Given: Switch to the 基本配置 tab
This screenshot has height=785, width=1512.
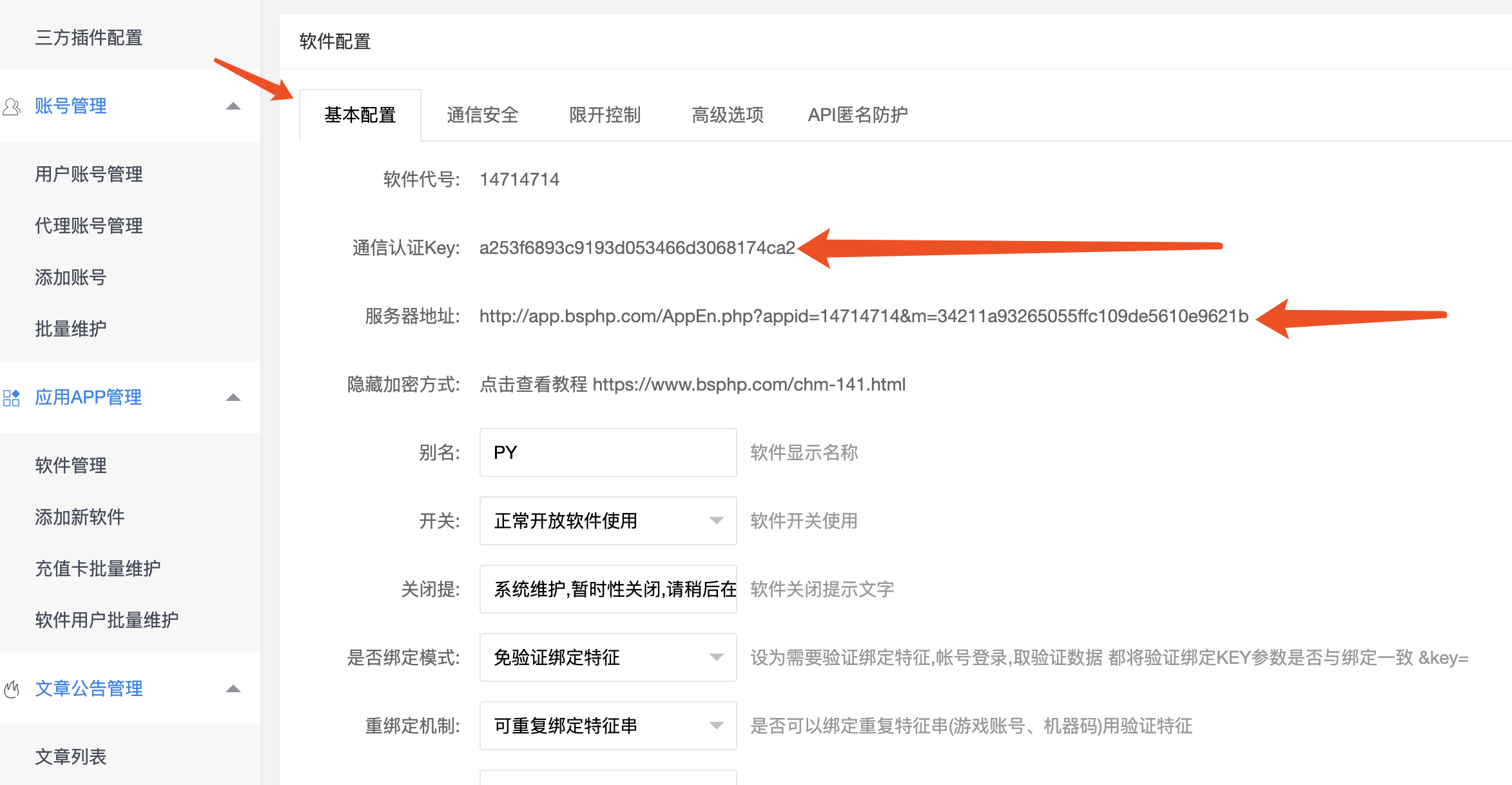Looking at the screenshot, I should tap(360, 115).
